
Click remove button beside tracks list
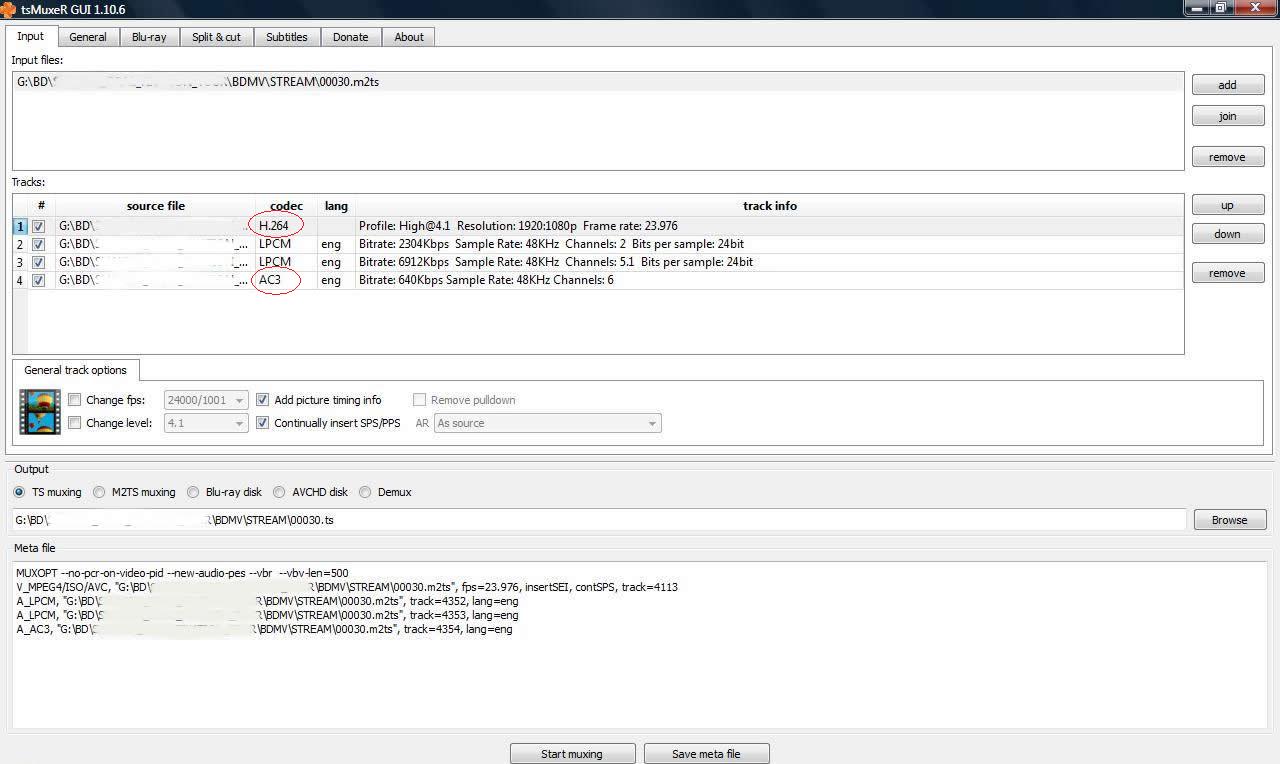coord(1228,273)
